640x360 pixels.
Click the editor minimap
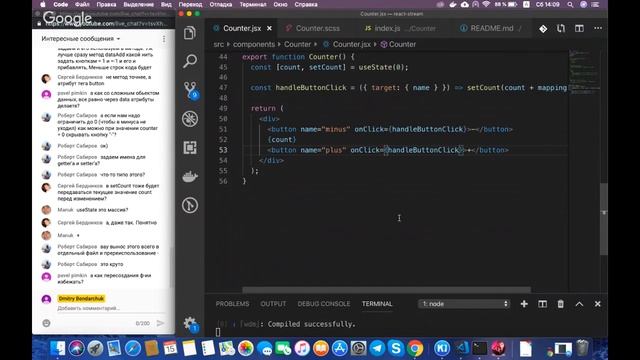(x=584, y=73)
